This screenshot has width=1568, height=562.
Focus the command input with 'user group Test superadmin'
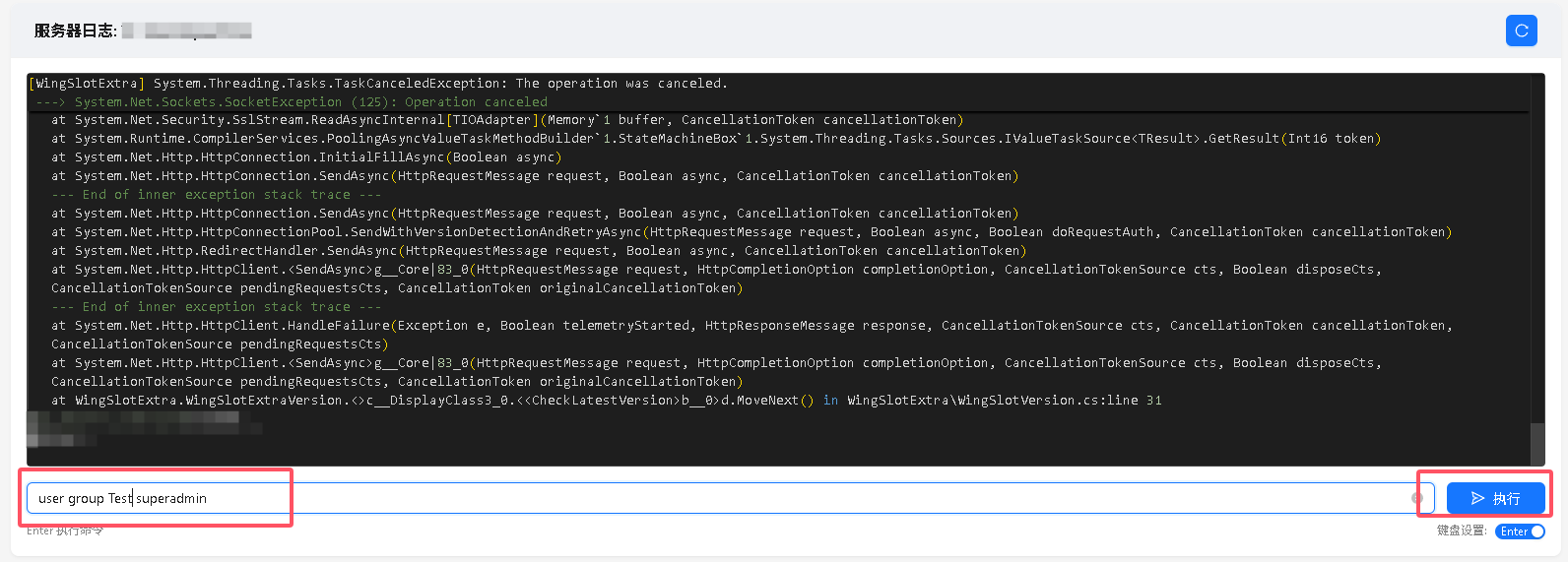click(689, 498)
